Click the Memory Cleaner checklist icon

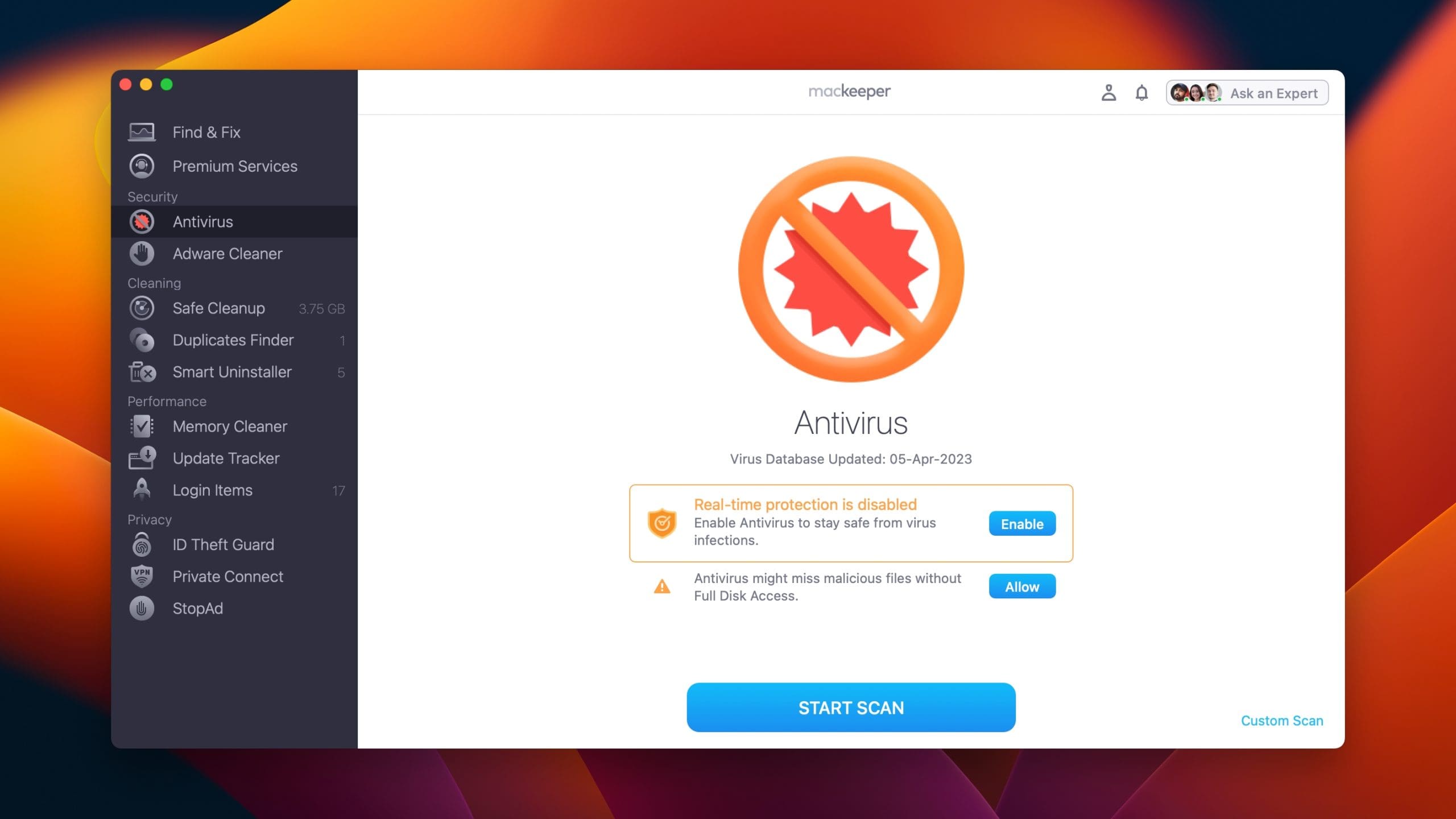click(x=142, y=427)
